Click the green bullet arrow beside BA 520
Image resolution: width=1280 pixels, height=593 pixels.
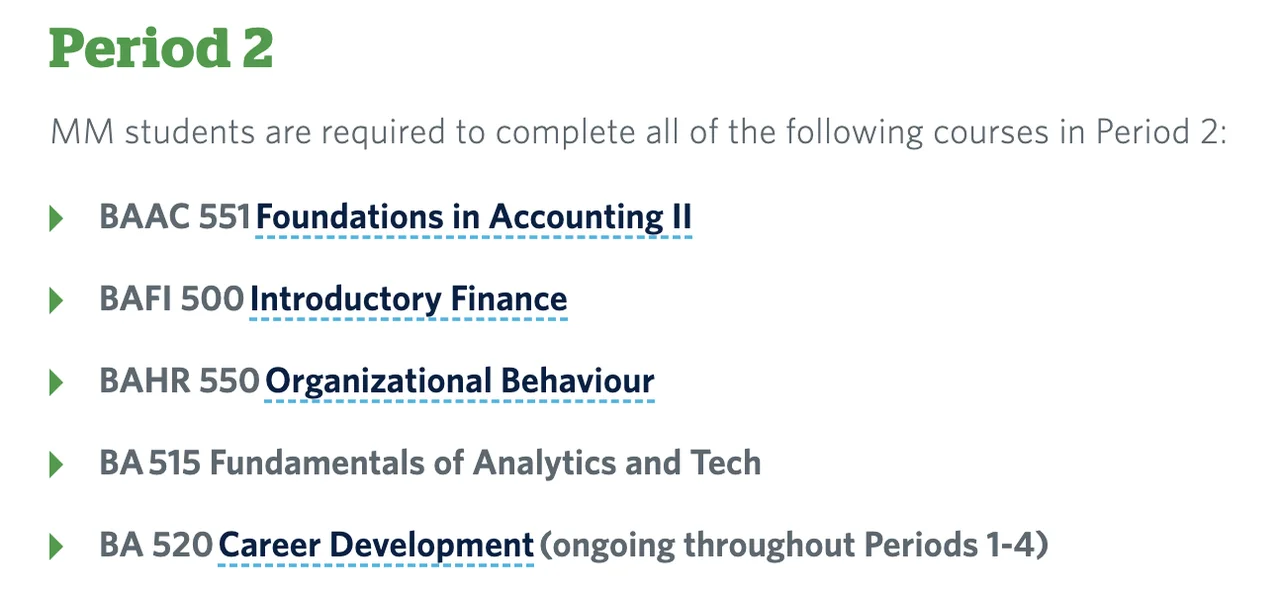[56, 546]
